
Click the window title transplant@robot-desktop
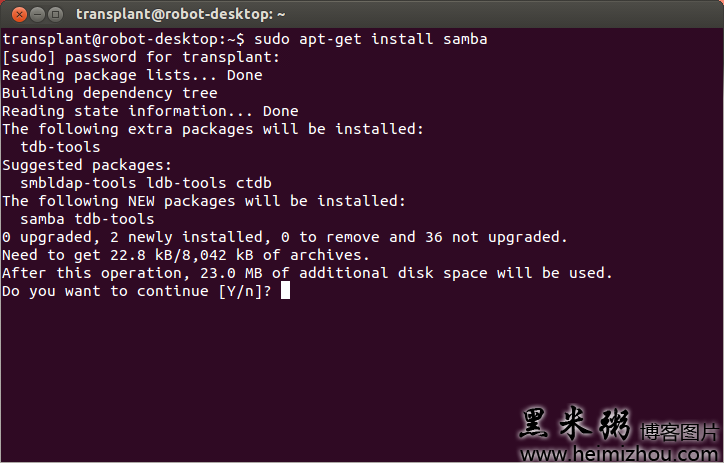pyautogui.click(x=181, y=14)
